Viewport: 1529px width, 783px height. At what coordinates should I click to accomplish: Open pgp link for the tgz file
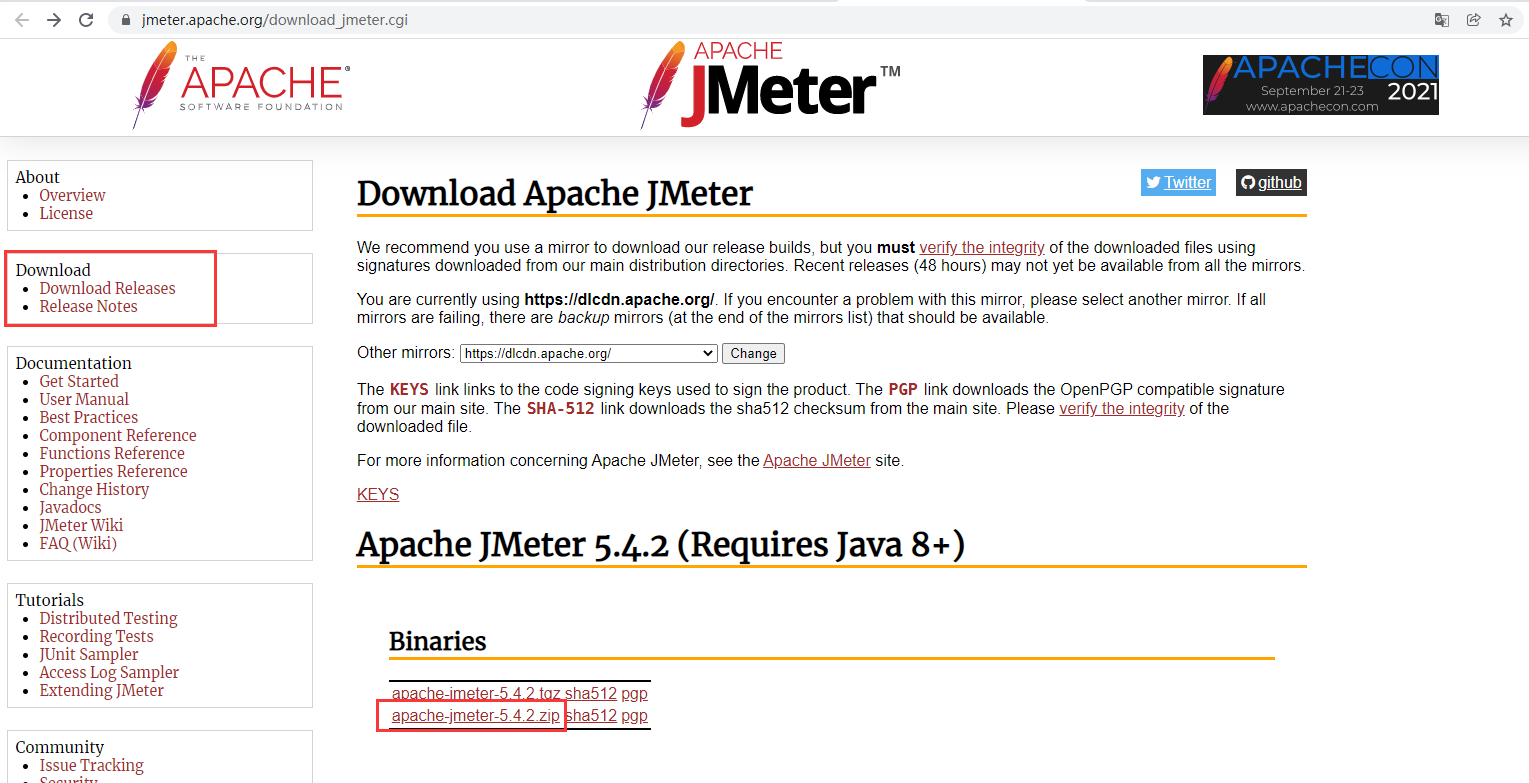pyautogui.click(x=634, y=693)
